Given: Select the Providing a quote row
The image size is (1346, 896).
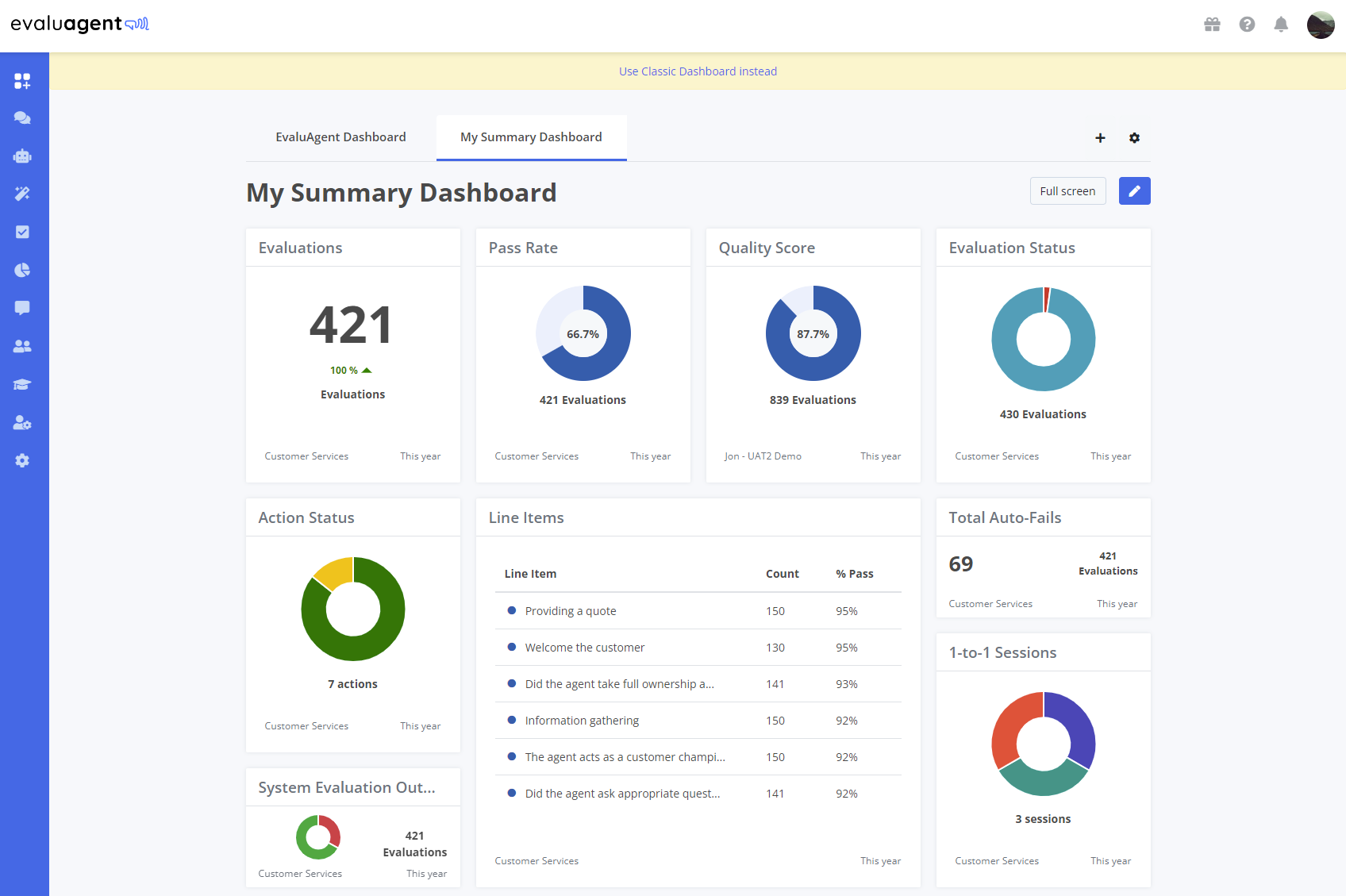Looking at the screenshot, I should (698, 611).
